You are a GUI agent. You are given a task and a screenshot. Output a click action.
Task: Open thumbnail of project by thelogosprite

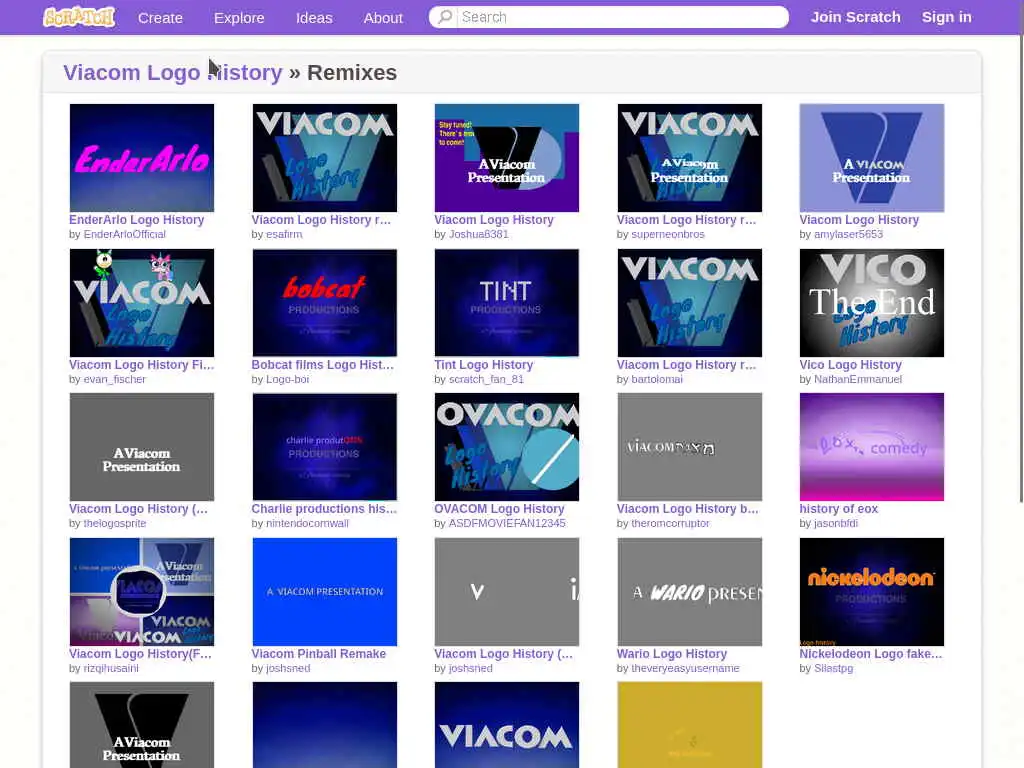coord(142,447)
